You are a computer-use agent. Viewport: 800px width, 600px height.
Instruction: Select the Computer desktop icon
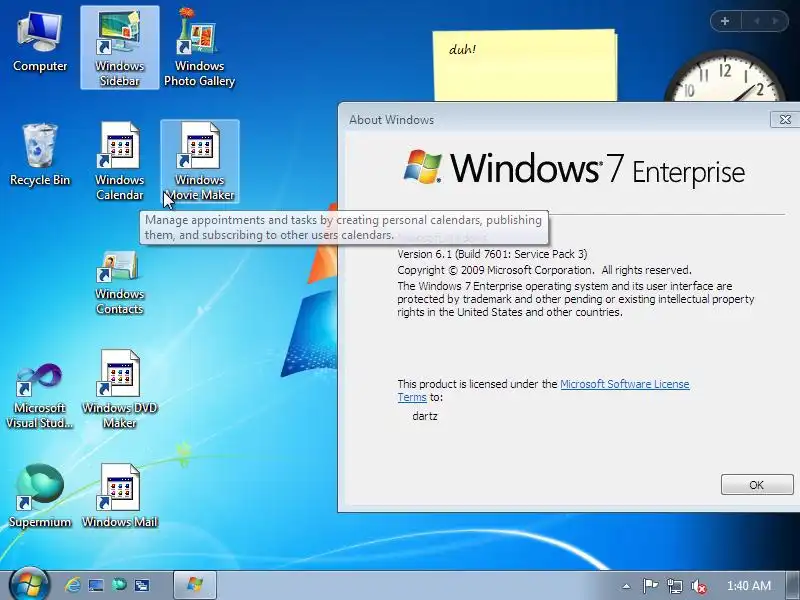click(40, 43)
